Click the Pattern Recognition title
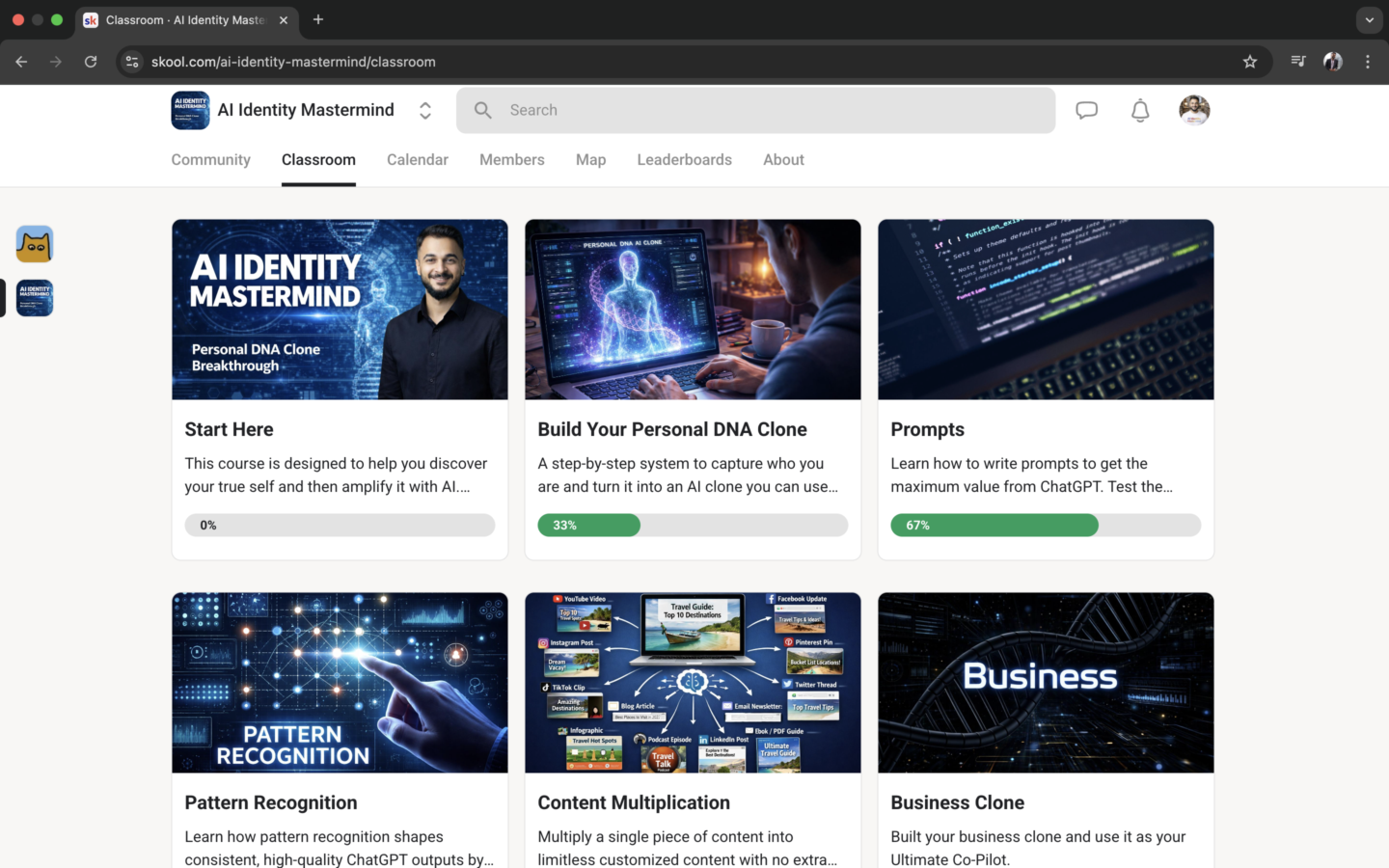This screenshot has height=868, width=1389. [271, 802]
